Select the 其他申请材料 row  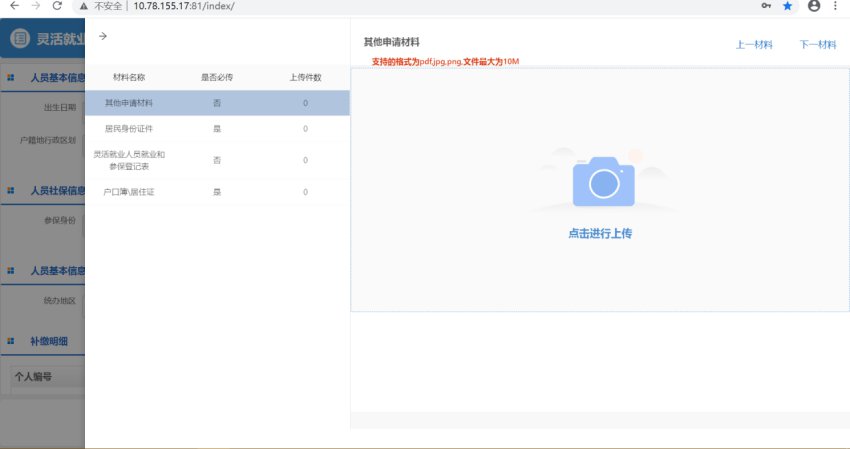click(128, 103)
